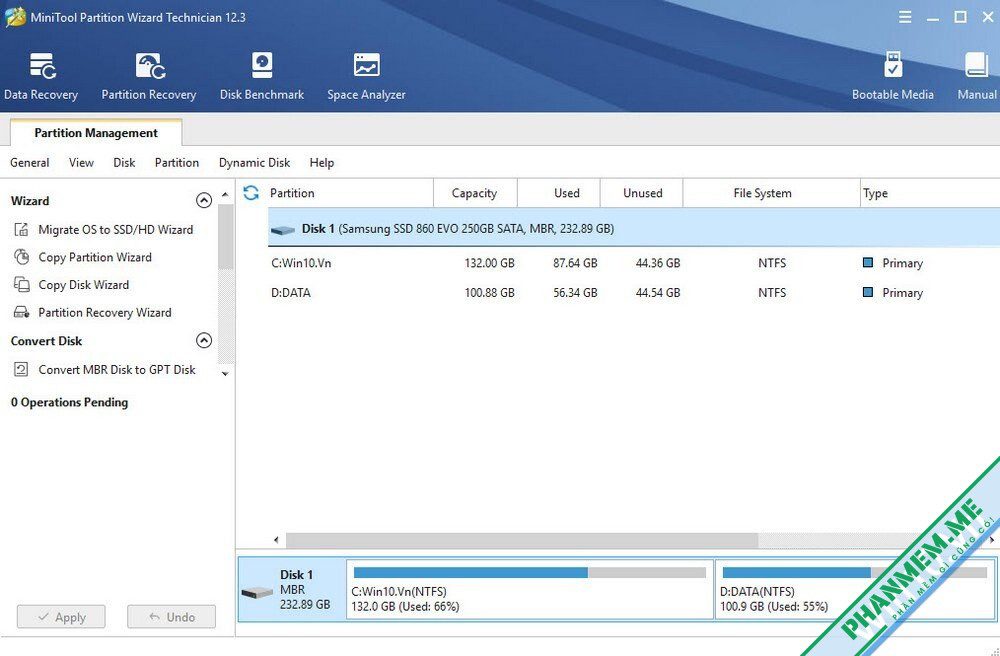Click the left arrow of the horizontal scrollbar
This screenshot has width=1000, height=656.
276,540
